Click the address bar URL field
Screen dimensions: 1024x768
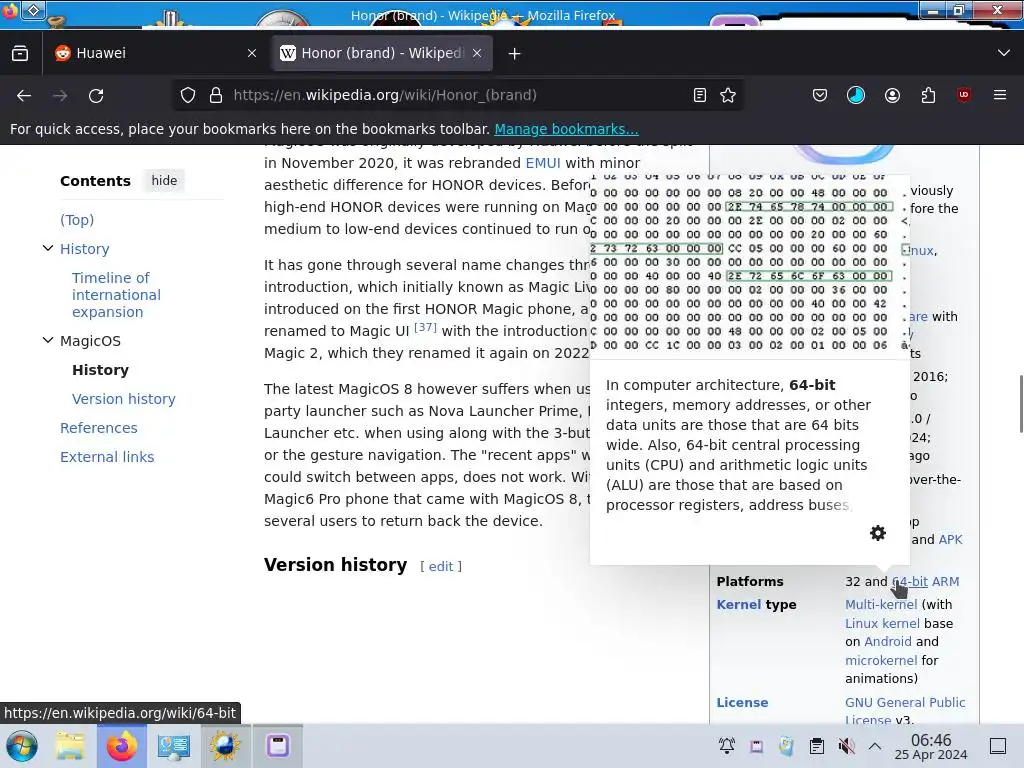457,95
